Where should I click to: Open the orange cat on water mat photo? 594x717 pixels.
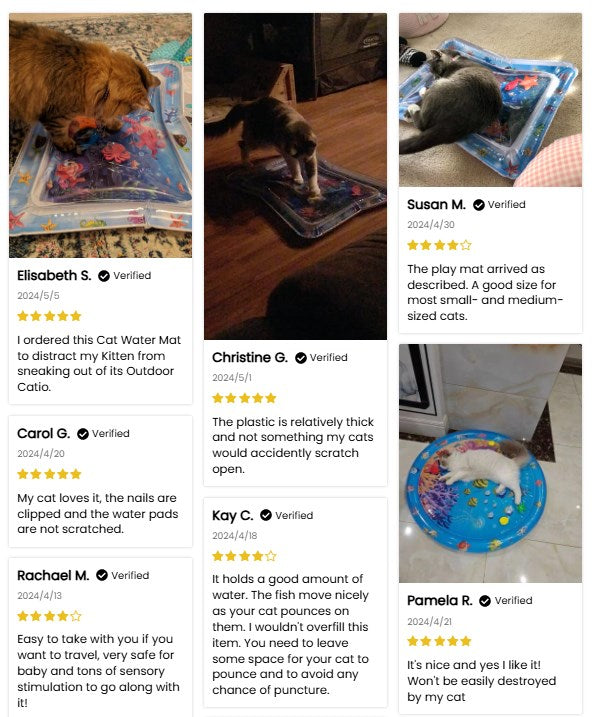coord(101,135)
